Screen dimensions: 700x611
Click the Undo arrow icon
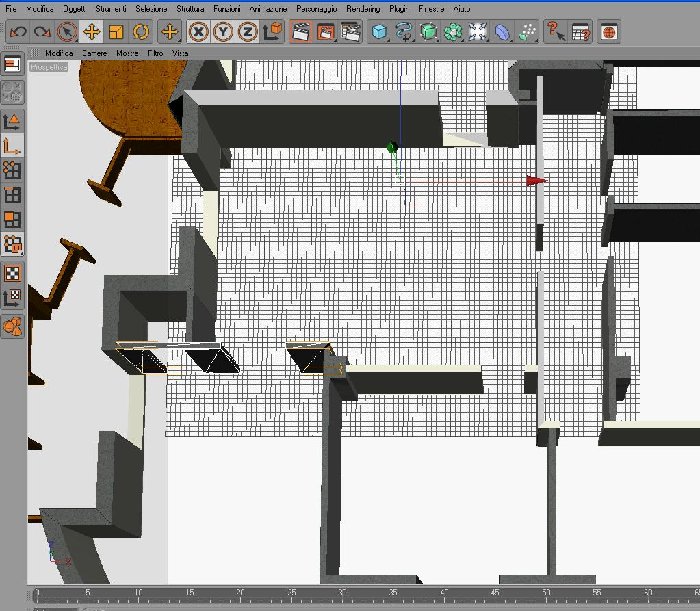18,32
